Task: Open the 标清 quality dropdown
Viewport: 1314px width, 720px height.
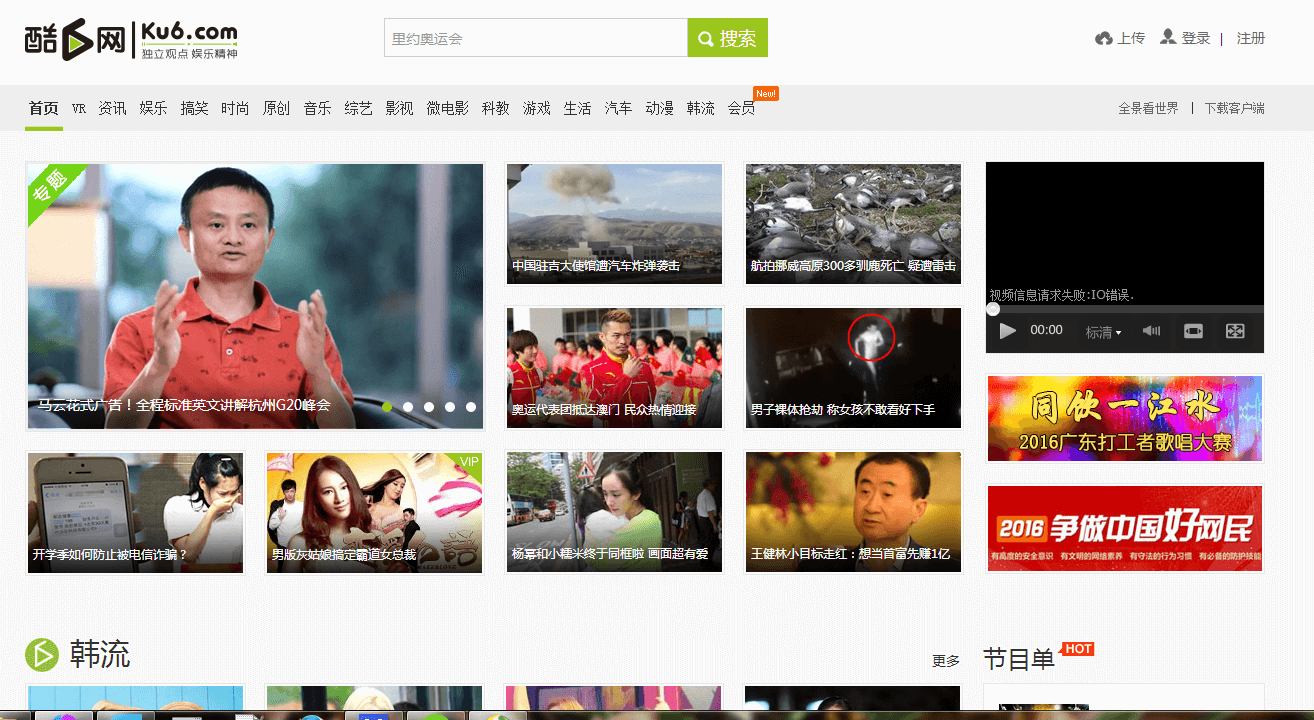Action: [x=1103, y=332]
